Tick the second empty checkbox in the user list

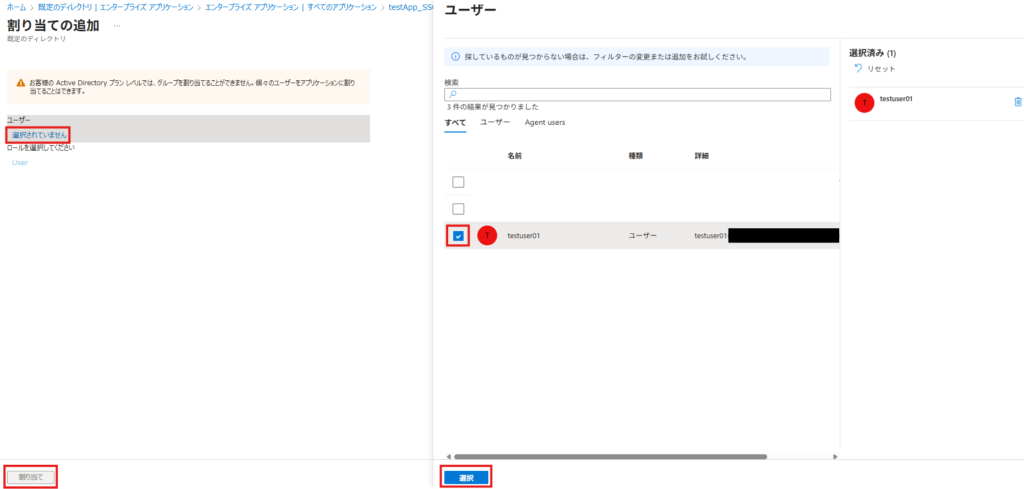point(459,209)
